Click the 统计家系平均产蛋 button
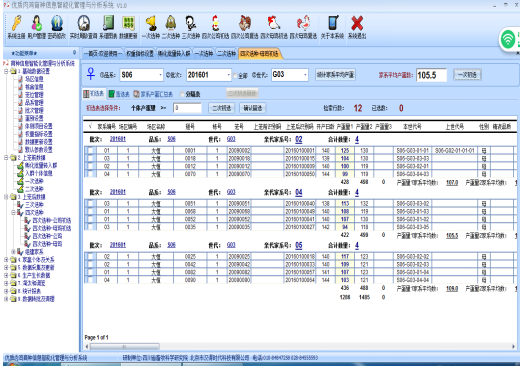The width and height of the screenshot is (520, 369). click(335, 75)
